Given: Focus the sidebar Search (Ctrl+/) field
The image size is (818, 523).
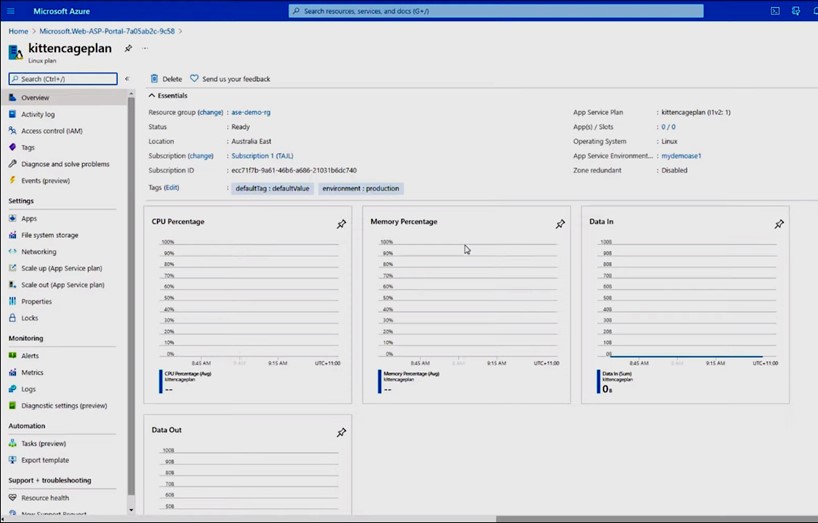Looking at the screenshot, I should coord(63,79).
